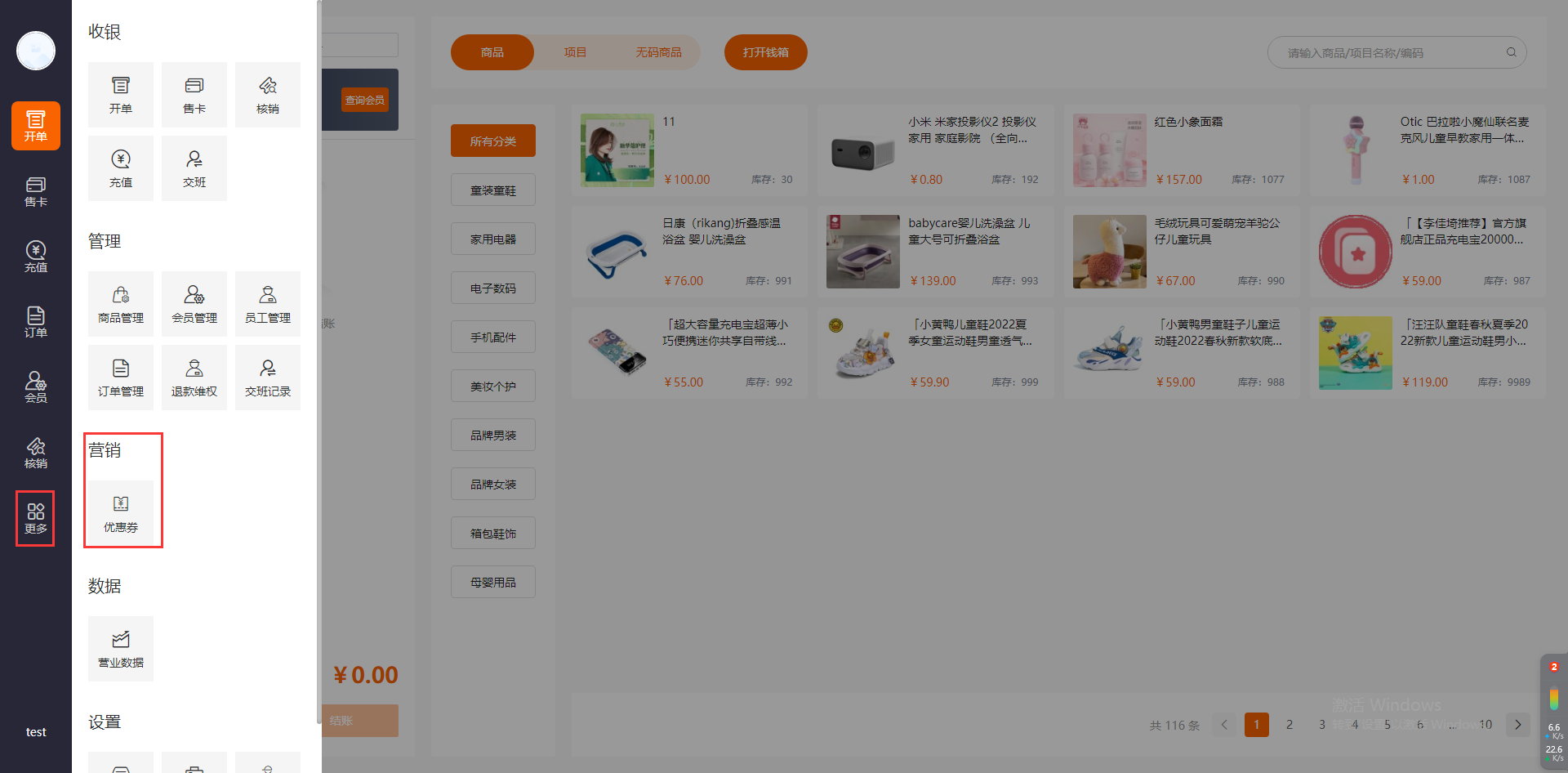Select 电子数码 category
The image size is (1568, 773).
point(493,288)
